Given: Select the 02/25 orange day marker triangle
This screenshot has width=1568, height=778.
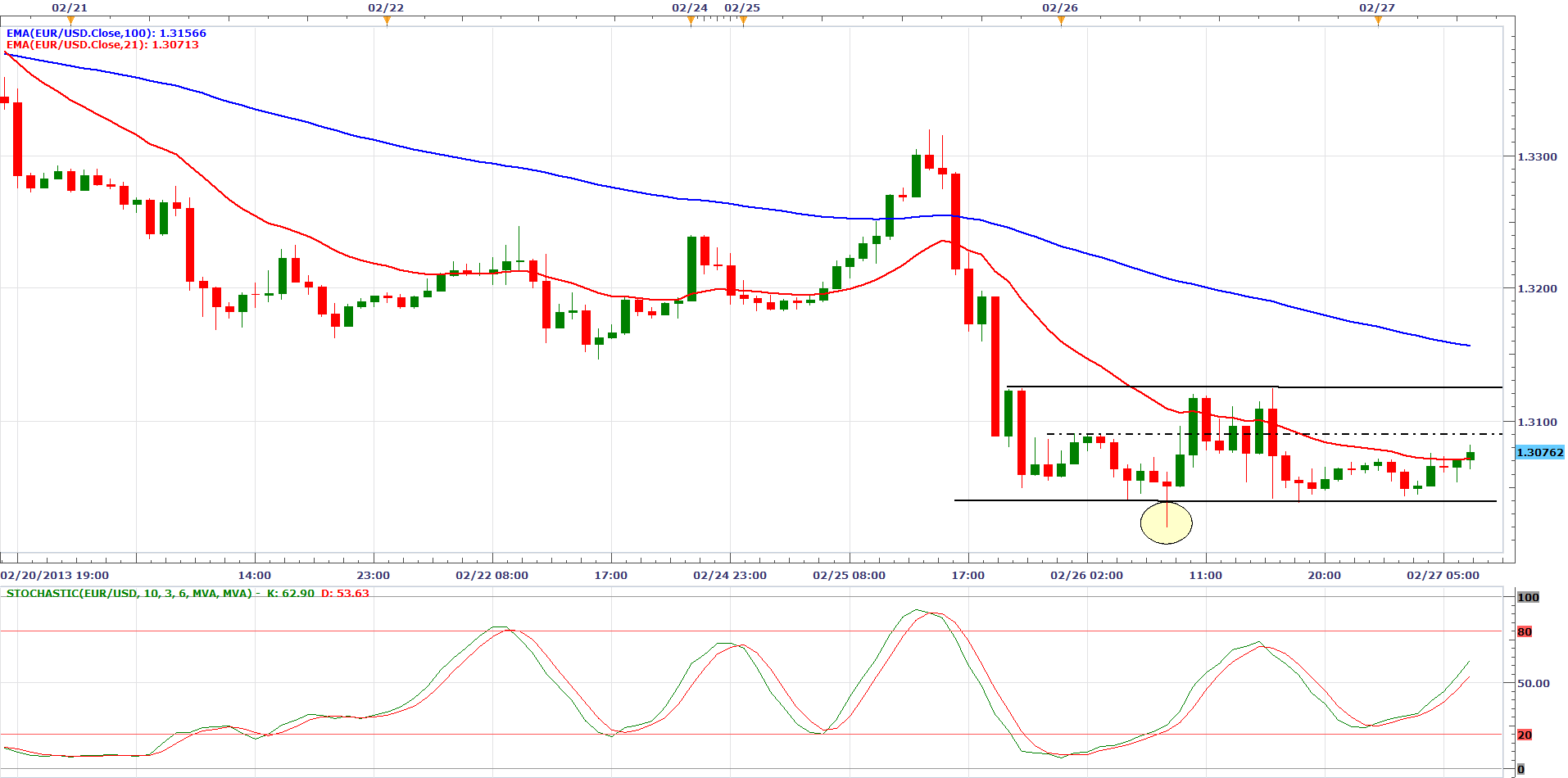Looking at the screenshot, I should (x=743, y=20).
